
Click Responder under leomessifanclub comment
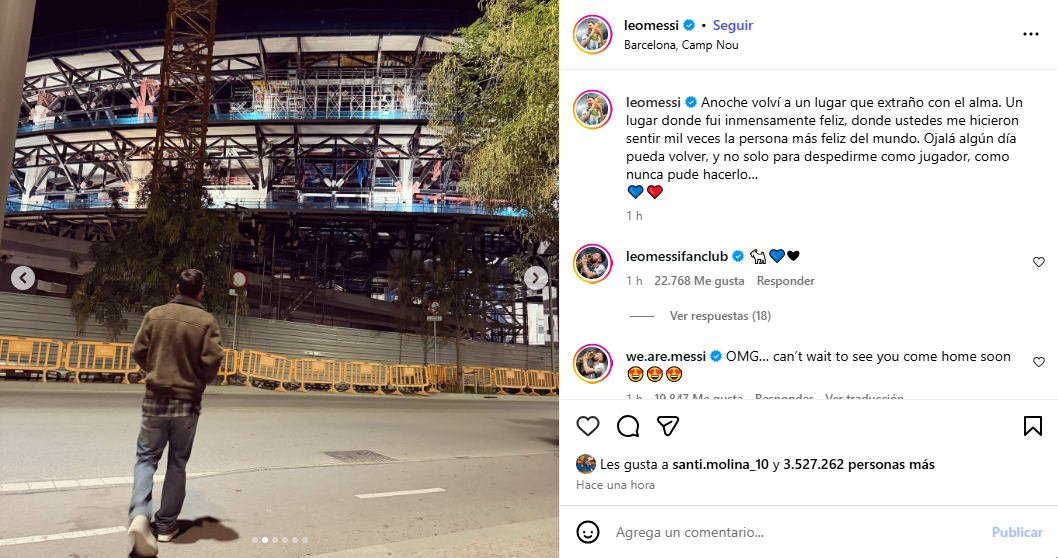[x=785, y=281]
